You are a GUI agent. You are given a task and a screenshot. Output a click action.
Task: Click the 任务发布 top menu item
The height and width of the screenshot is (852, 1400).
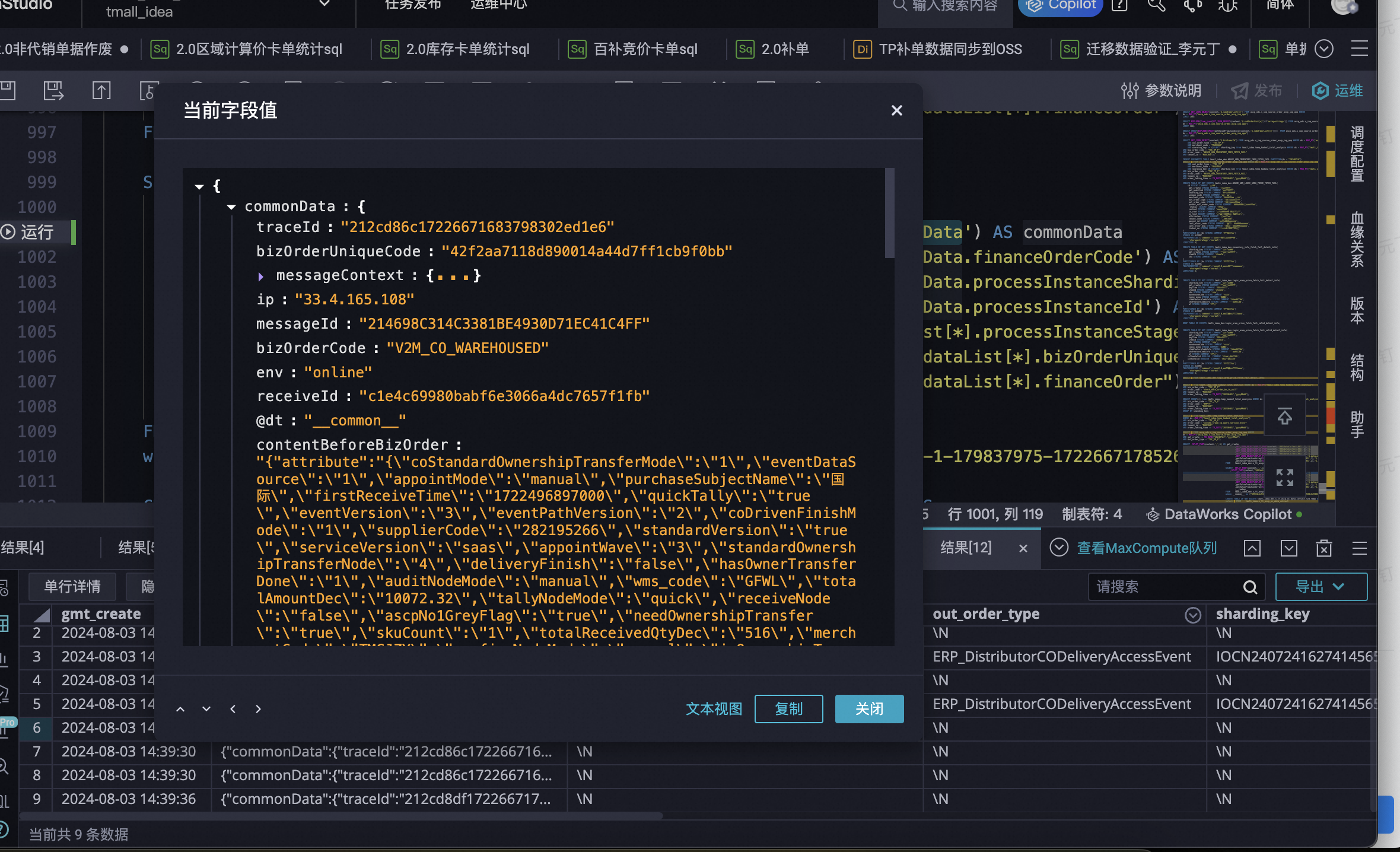[x=413, y=5]
